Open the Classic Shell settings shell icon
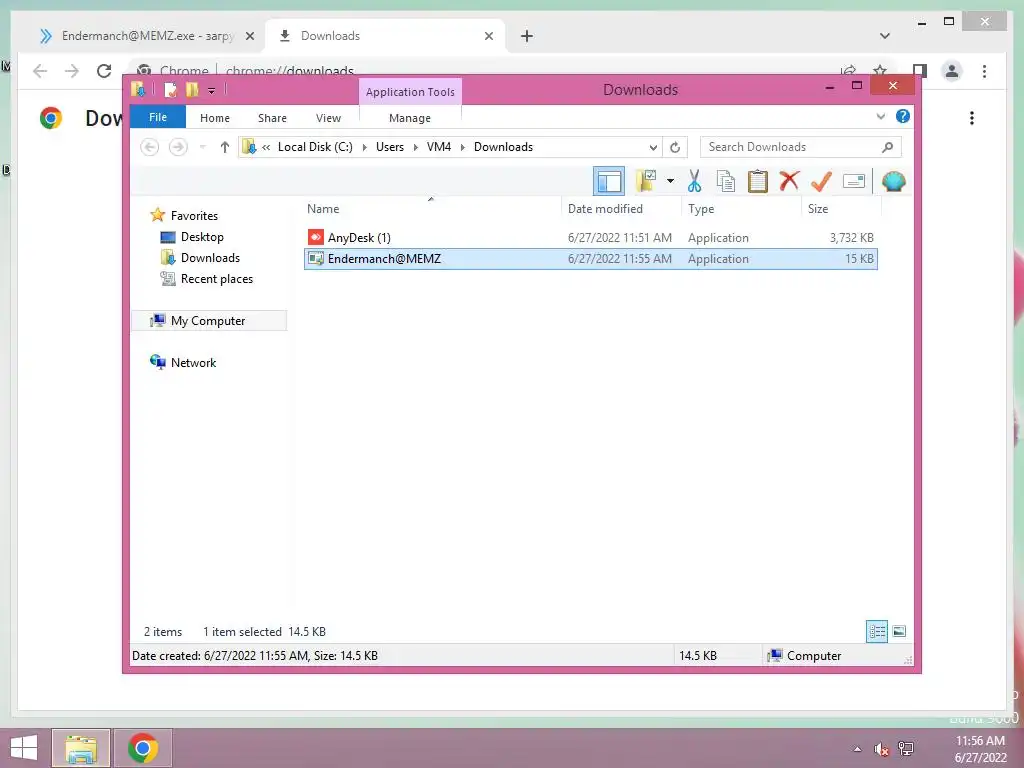Screen dimensions: 1024x768 [893, 181]
